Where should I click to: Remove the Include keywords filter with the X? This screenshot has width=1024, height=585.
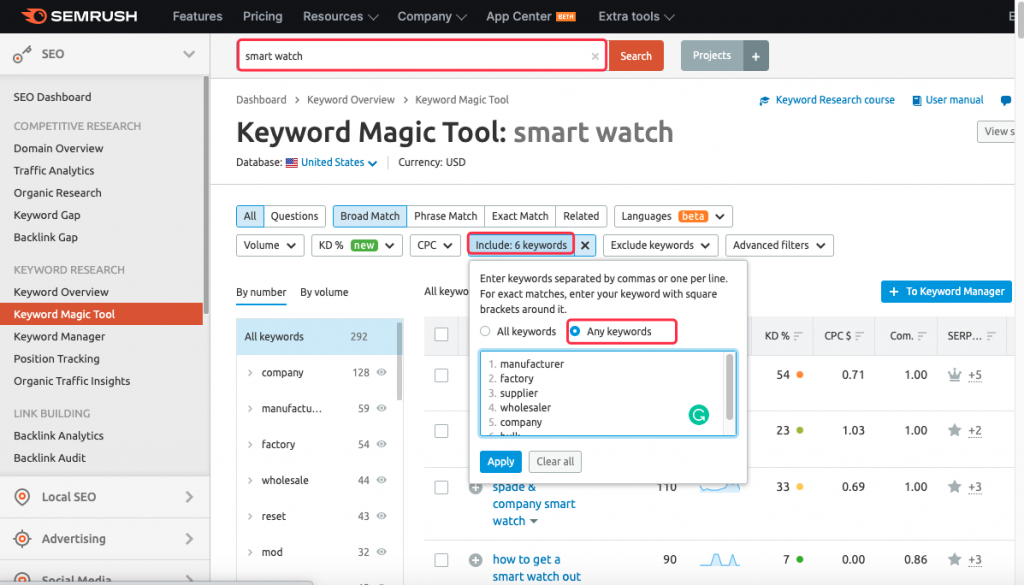tap(585, 245)
